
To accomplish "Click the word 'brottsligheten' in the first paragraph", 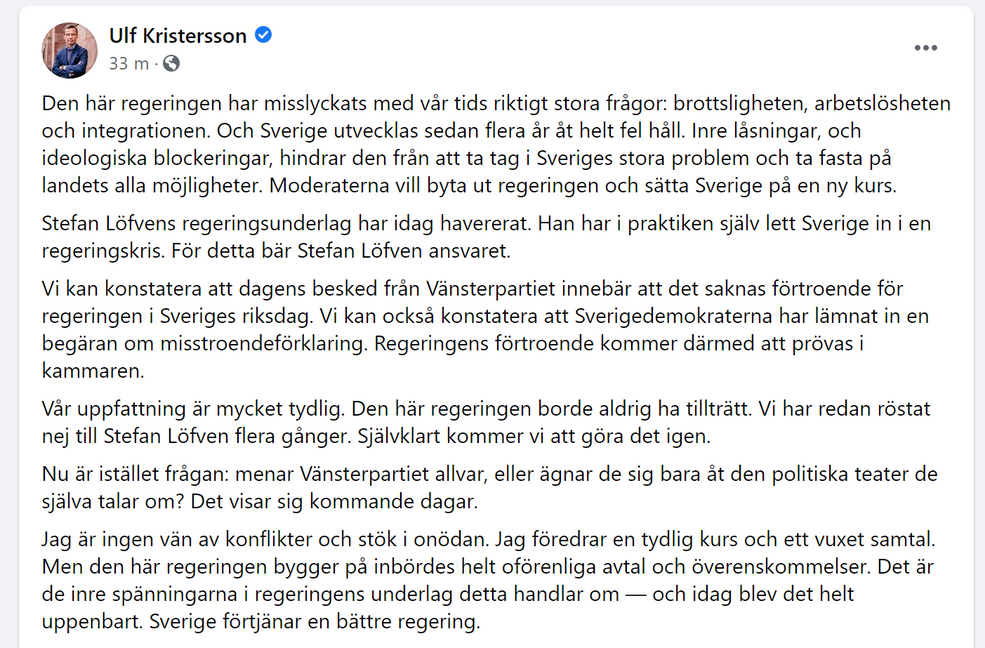I will [739, 104].
